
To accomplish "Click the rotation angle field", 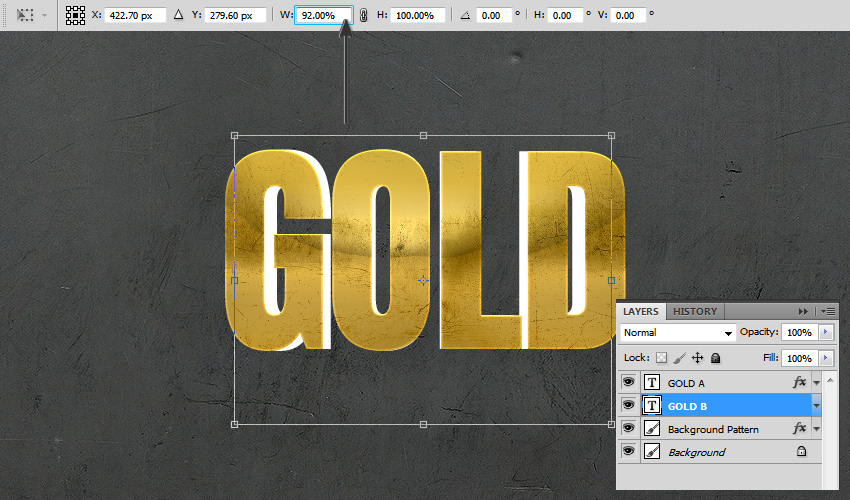I will [494, 15].
